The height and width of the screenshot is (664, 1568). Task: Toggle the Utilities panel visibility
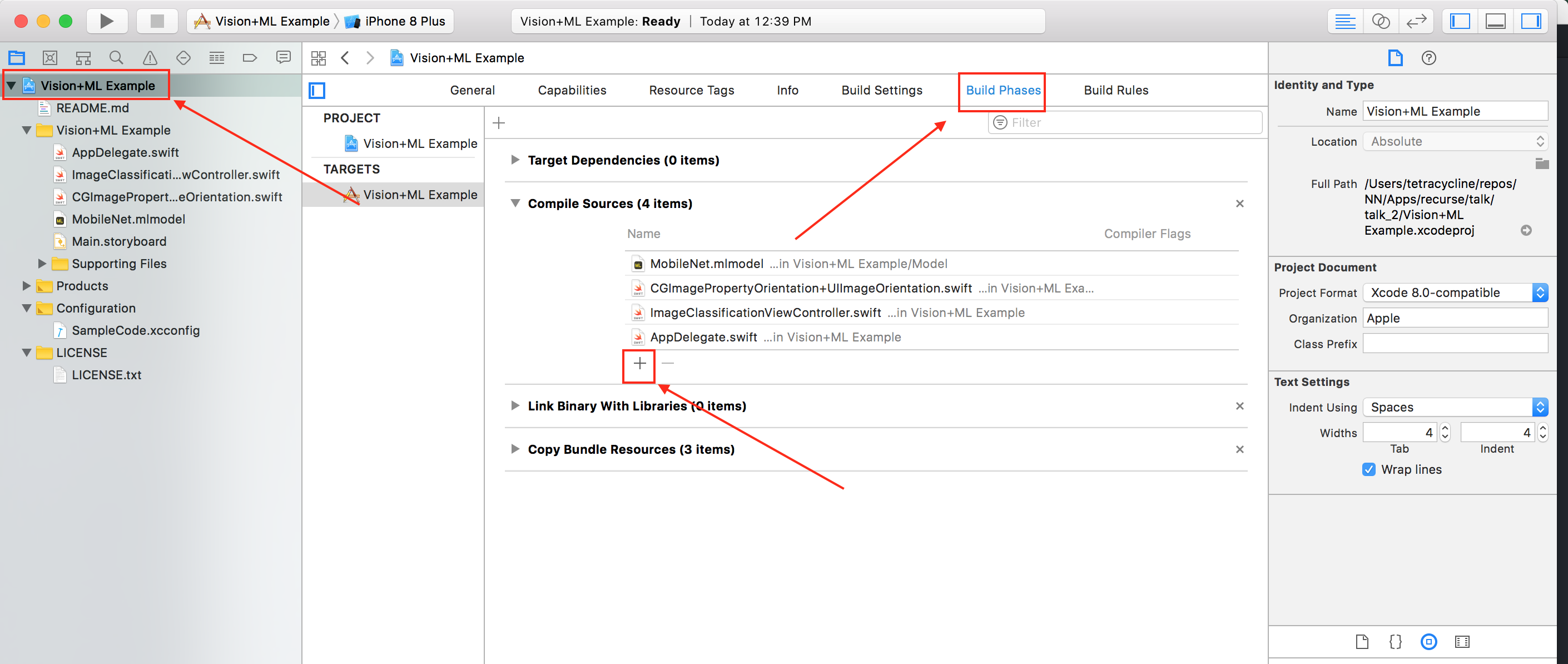pos(1531,21)
